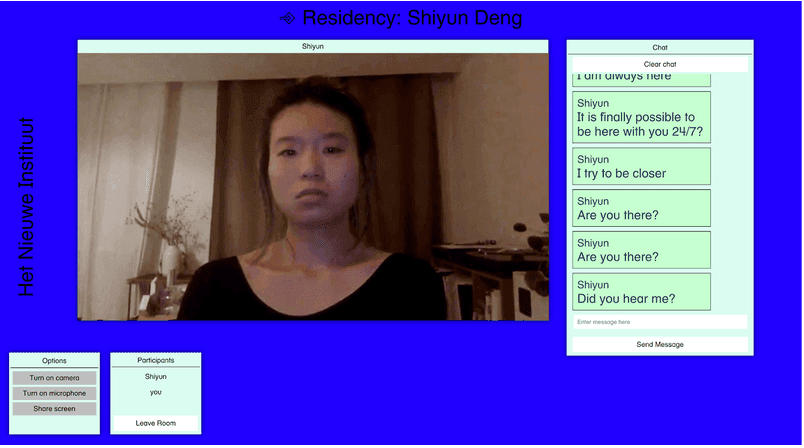
Task: Start sharing your screen
Action: (54, 408)
